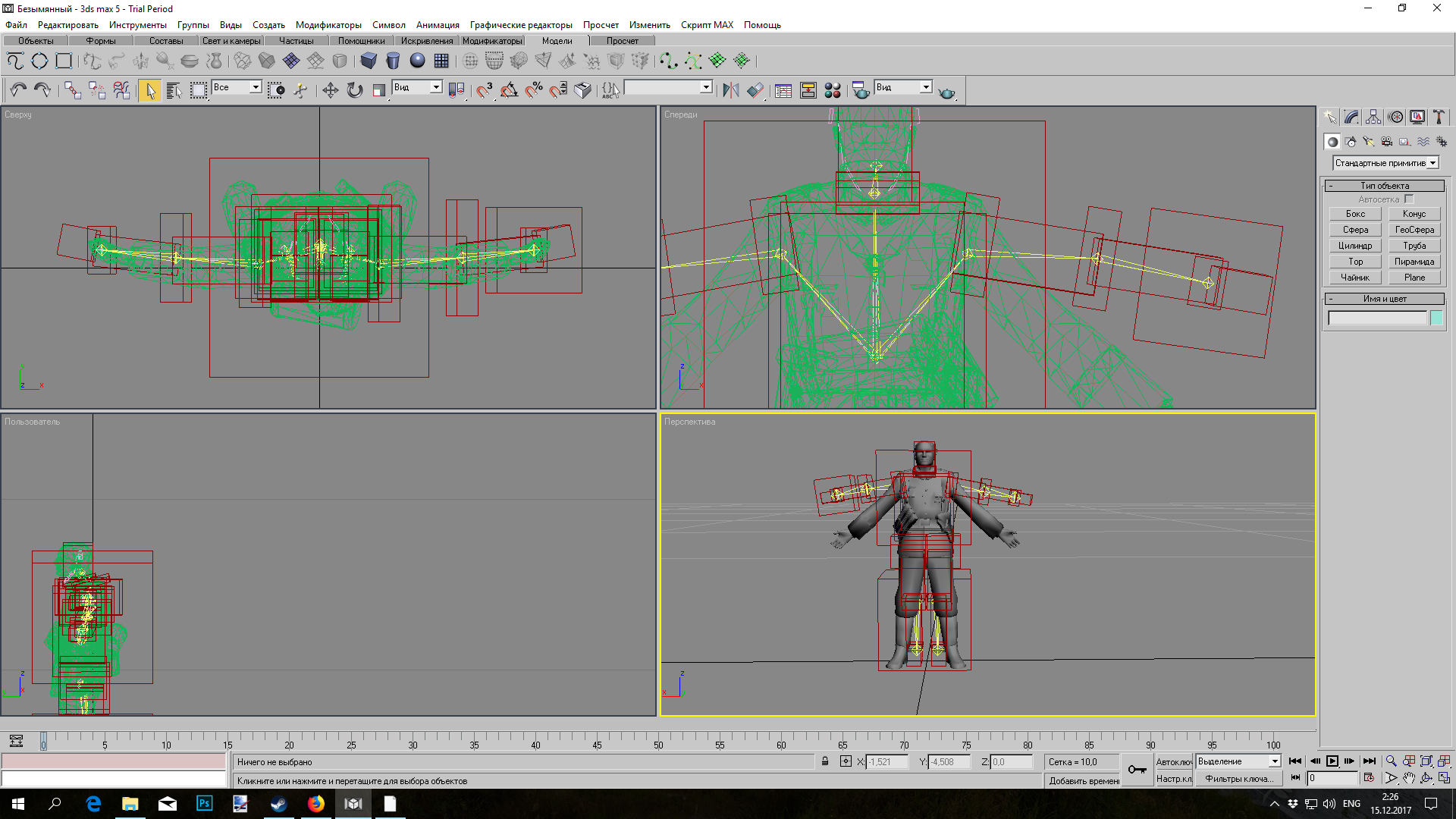Activate the Select and Scale tool
Image resolution: width=1456 pixels, height=819 pixels.
click(379, 90)
